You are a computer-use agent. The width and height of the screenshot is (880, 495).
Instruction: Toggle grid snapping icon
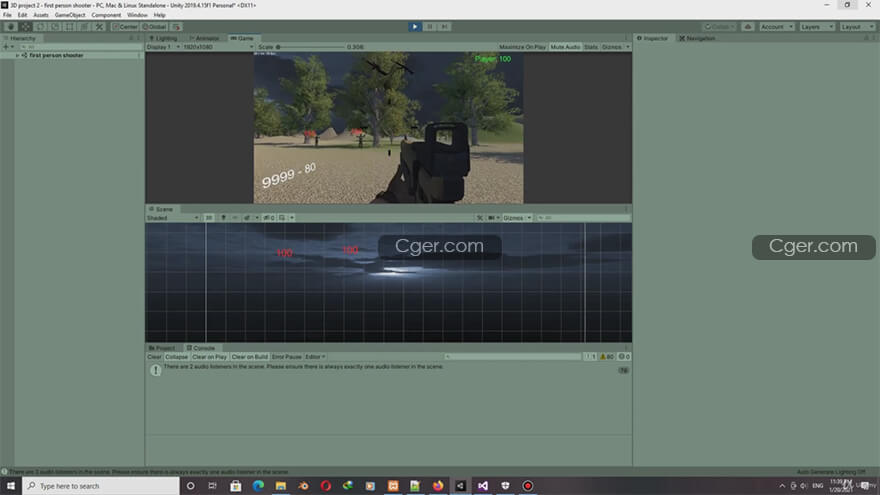pyautogui.click(x=176, y=26)
